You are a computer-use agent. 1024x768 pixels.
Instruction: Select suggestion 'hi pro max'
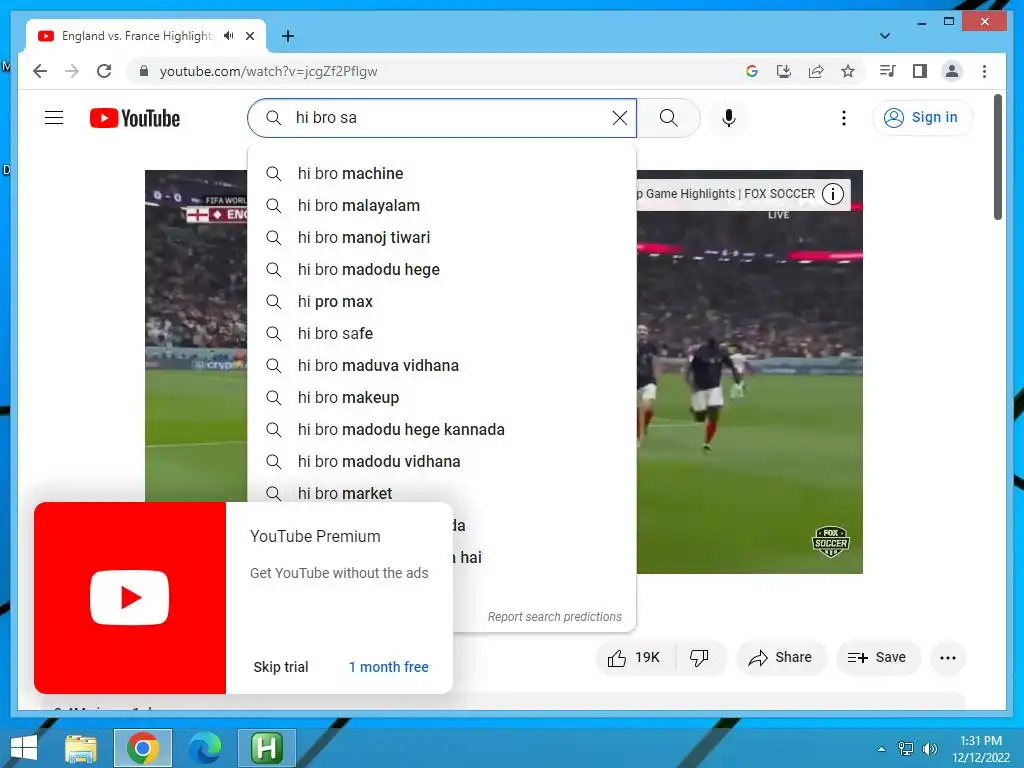[x=442, y=301]
